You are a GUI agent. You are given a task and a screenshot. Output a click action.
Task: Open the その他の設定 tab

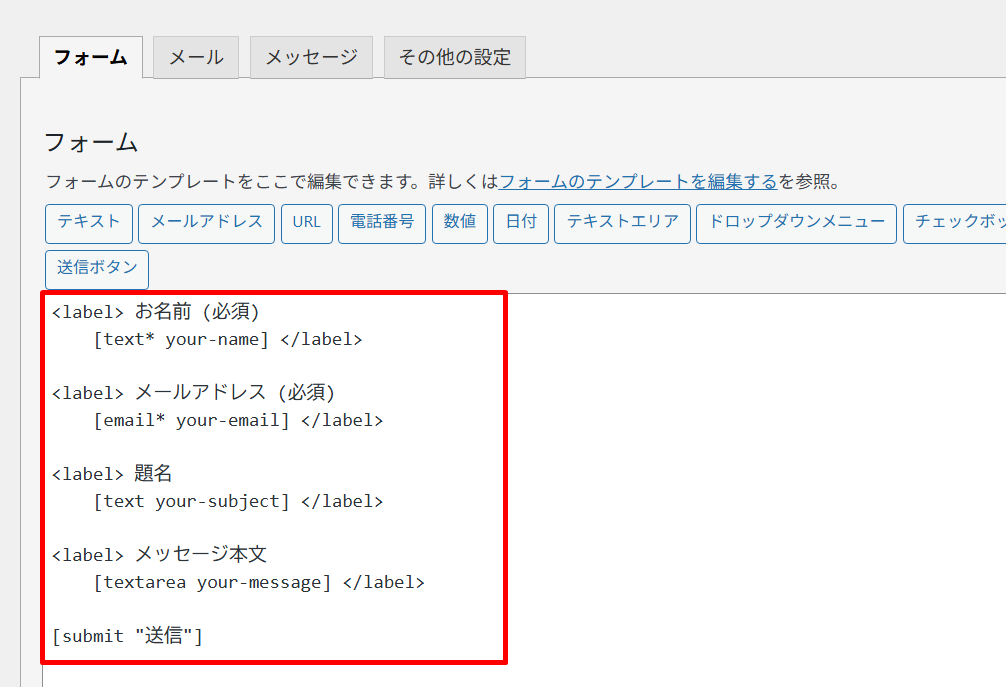455,57
